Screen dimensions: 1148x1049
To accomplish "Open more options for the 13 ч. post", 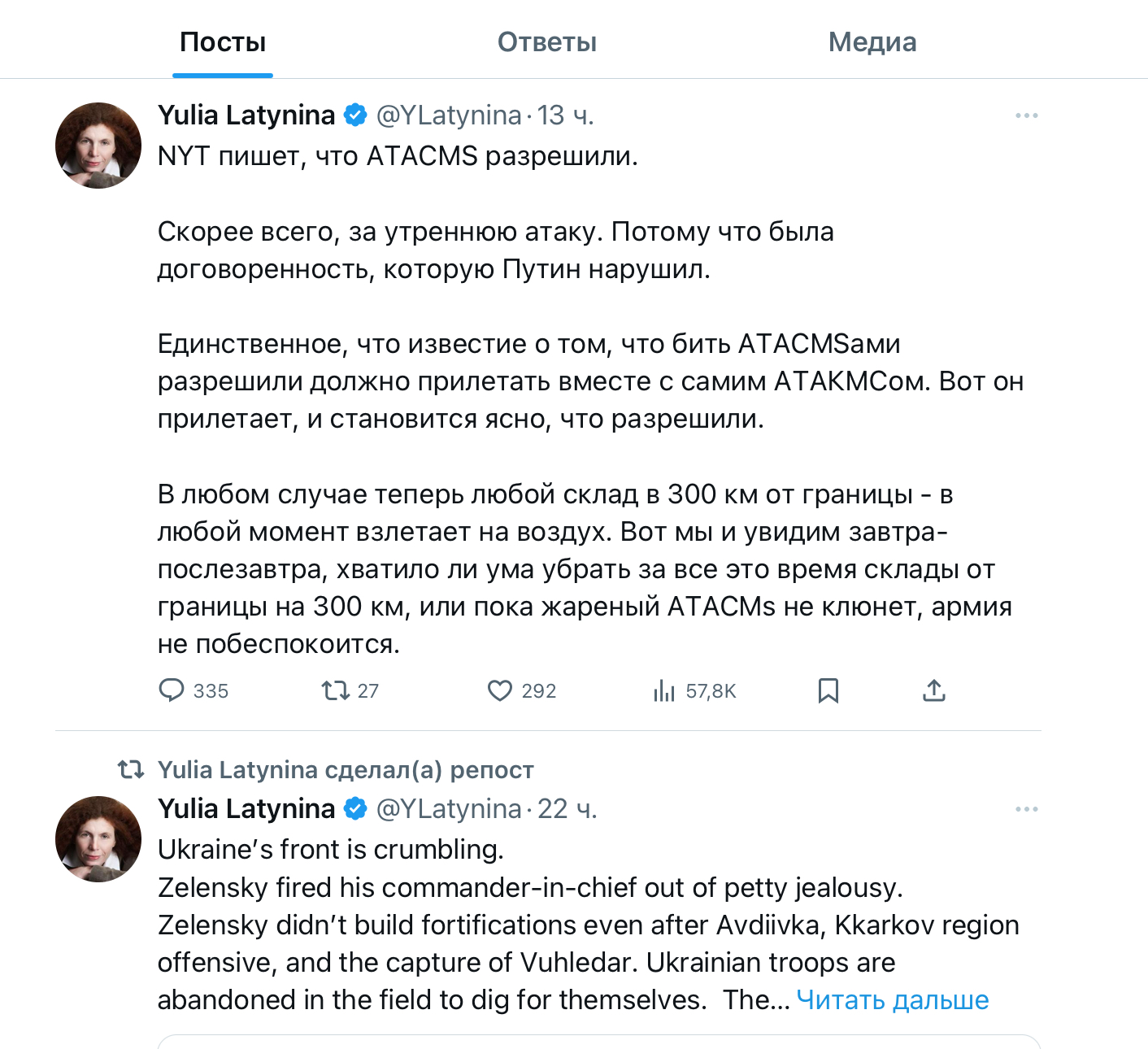I will (1026, 115).
